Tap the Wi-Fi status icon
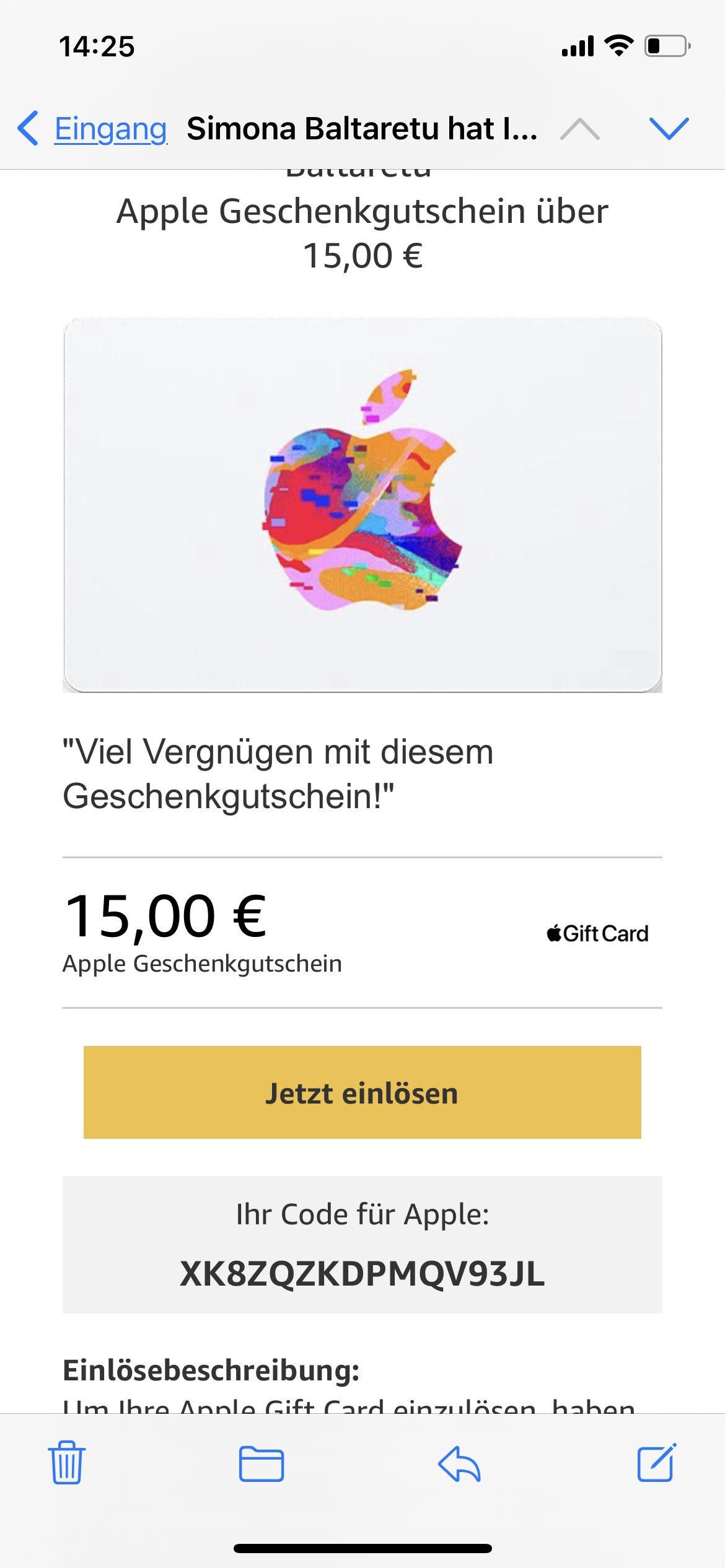 [x=618, y=46]
